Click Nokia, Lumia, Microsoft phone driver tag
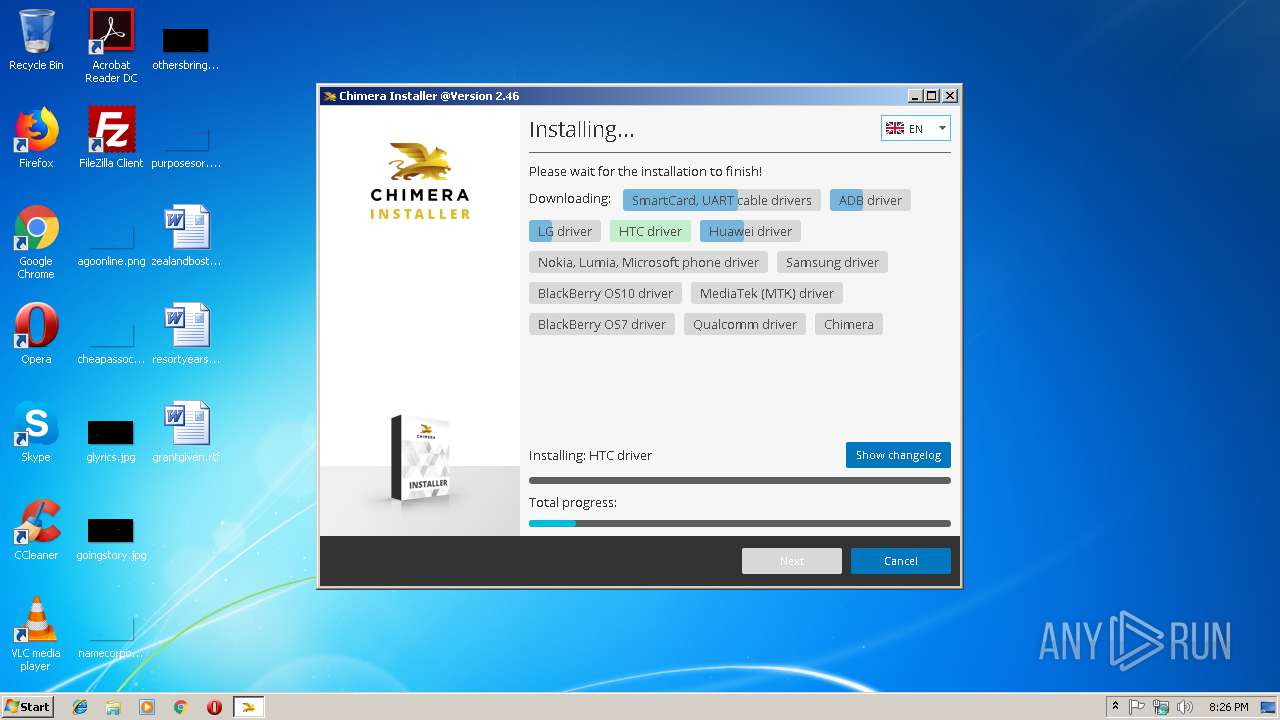1280x720 pixels. click(648, 262)
